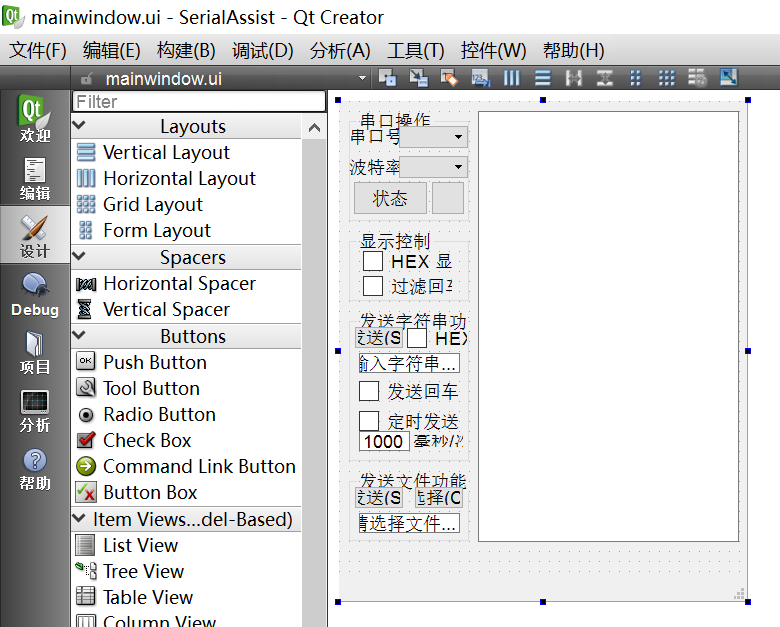
Task: Collapse the Item Views (Model-Based) category
Action: tap(80, 519)
